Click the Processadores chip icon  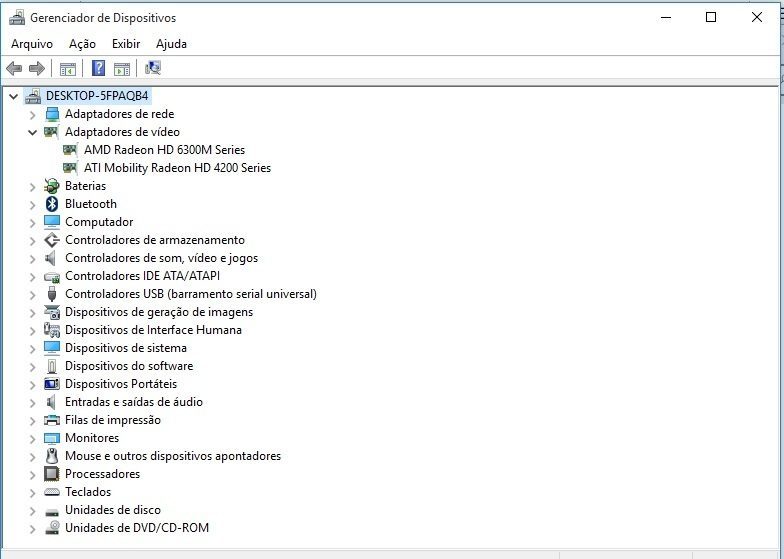point(52,474)
